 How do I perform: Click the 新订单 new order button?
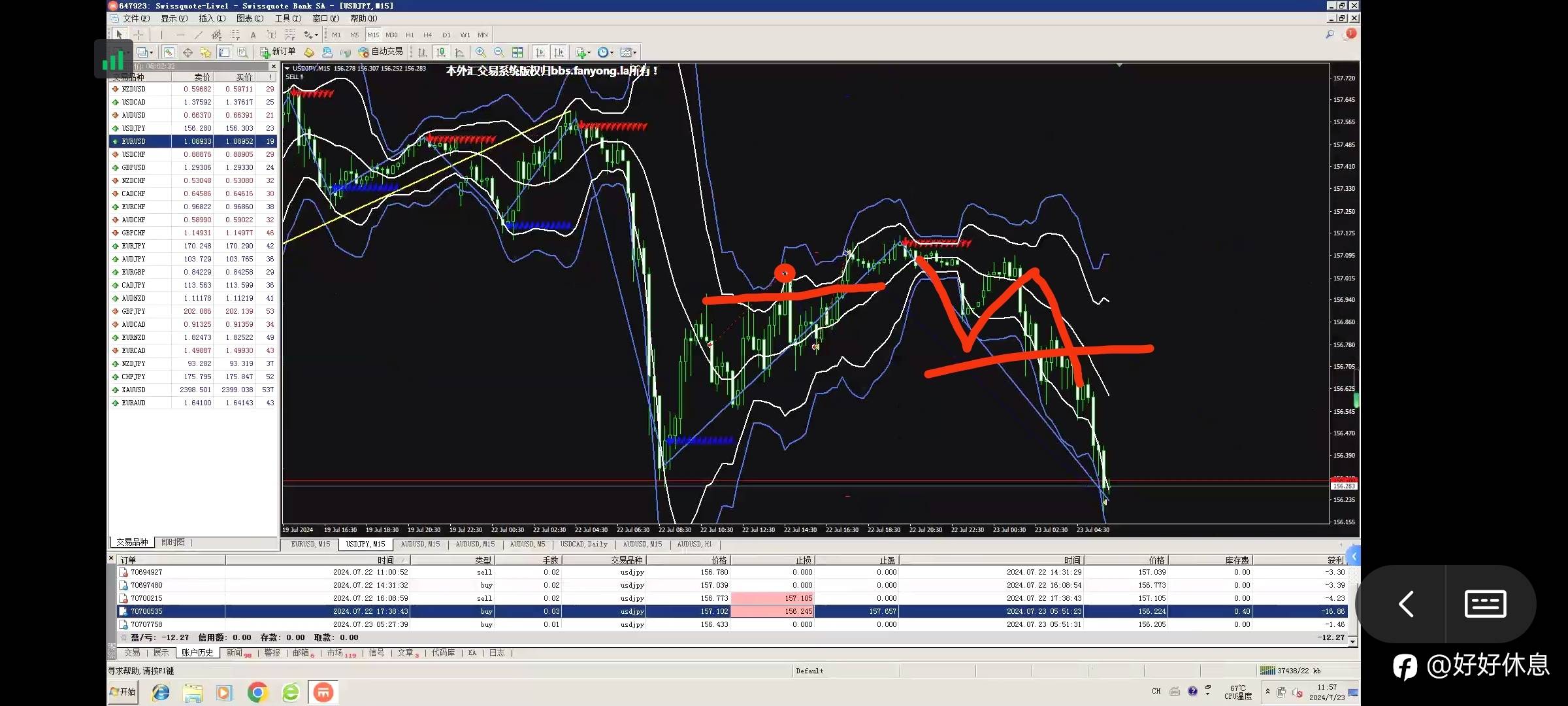(278, 52)
